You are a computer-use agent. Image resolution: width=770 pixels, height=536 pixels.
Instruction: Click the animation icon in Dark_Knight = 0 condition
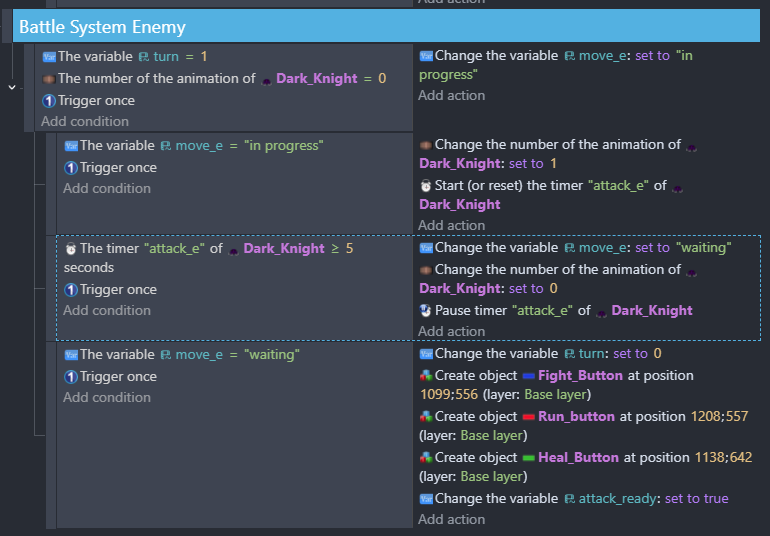pos(48,79)
